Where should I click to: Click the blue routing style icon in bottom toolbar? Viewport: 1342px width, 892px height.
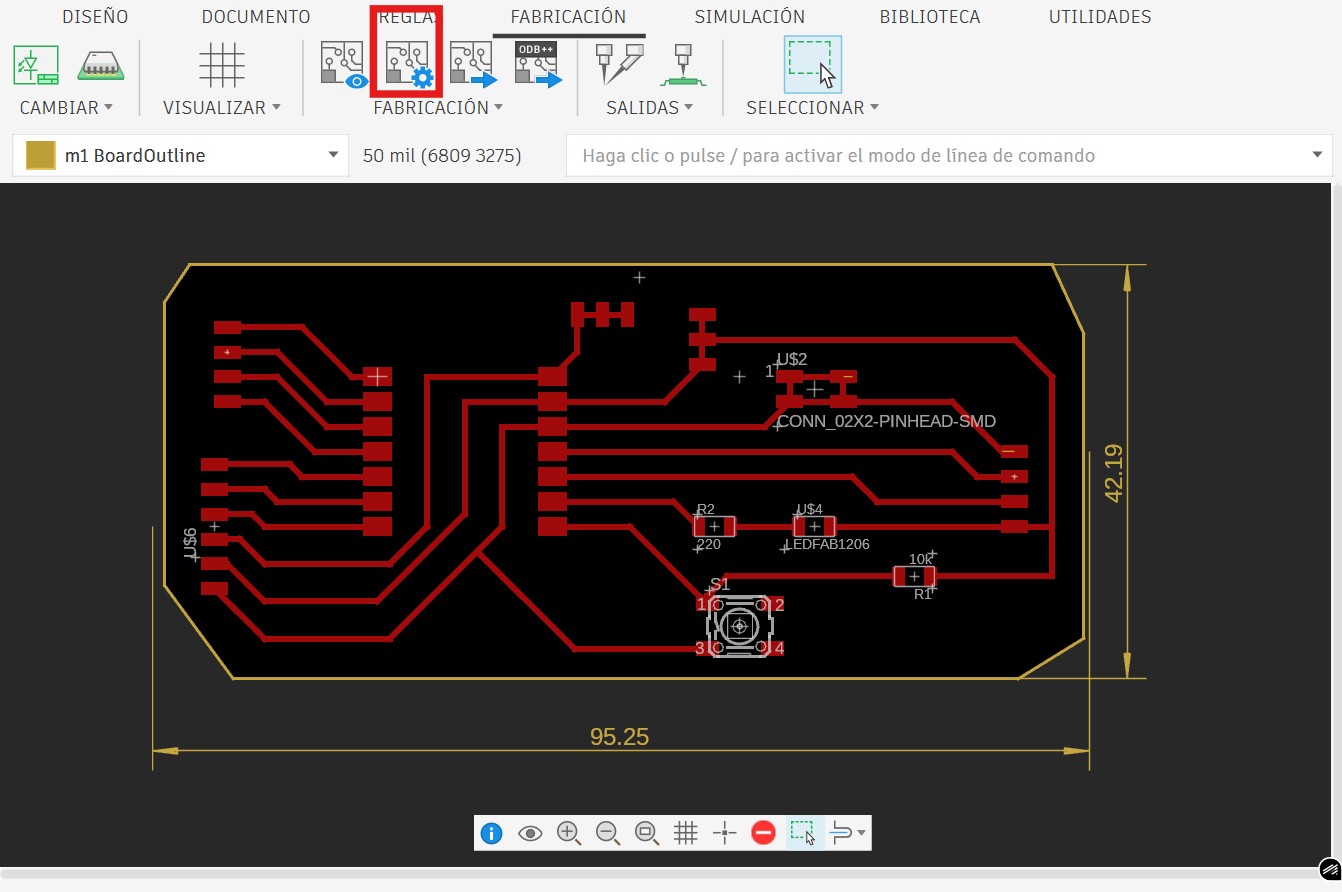[x=840, y=832]
